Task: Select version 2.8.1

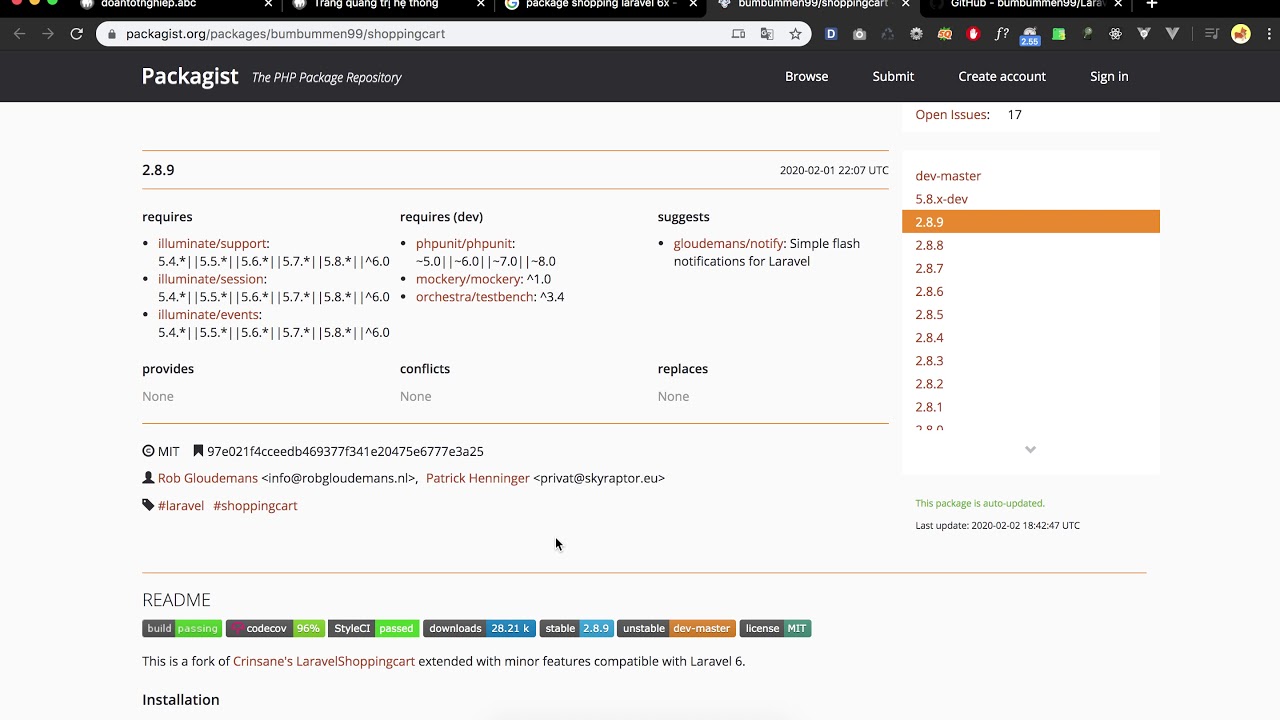Action: [x=929, y=407]
